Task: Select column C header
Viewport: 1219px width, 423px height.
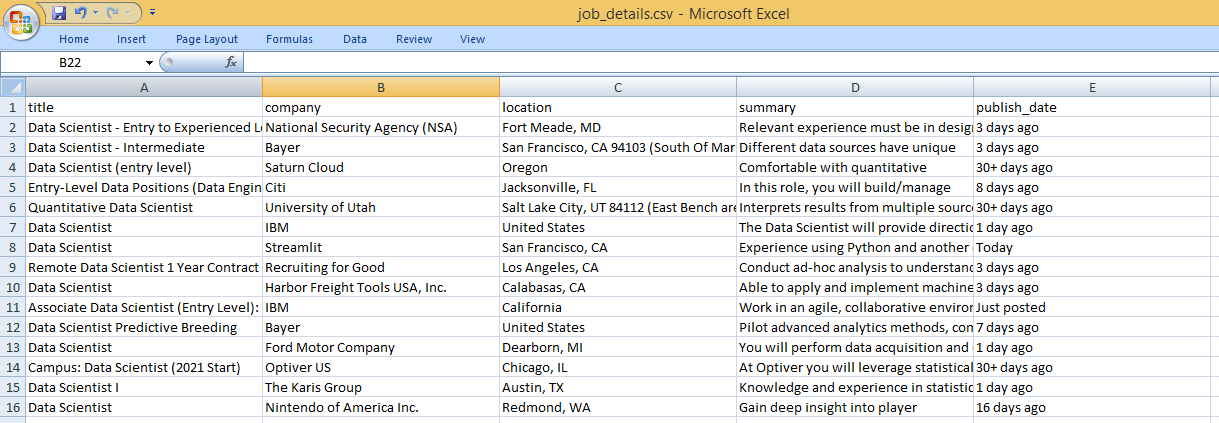Action: click(617, 88)
